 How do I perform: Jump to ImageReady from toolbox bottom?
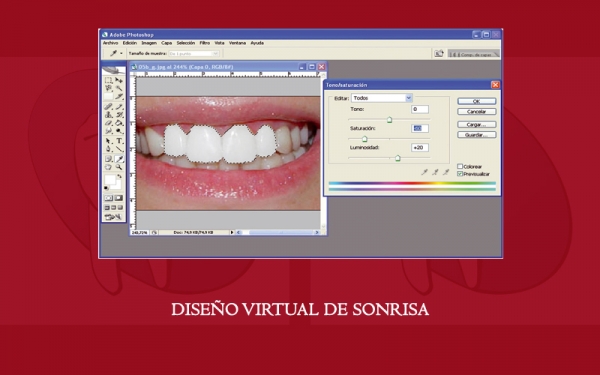[x=114, y=217]
